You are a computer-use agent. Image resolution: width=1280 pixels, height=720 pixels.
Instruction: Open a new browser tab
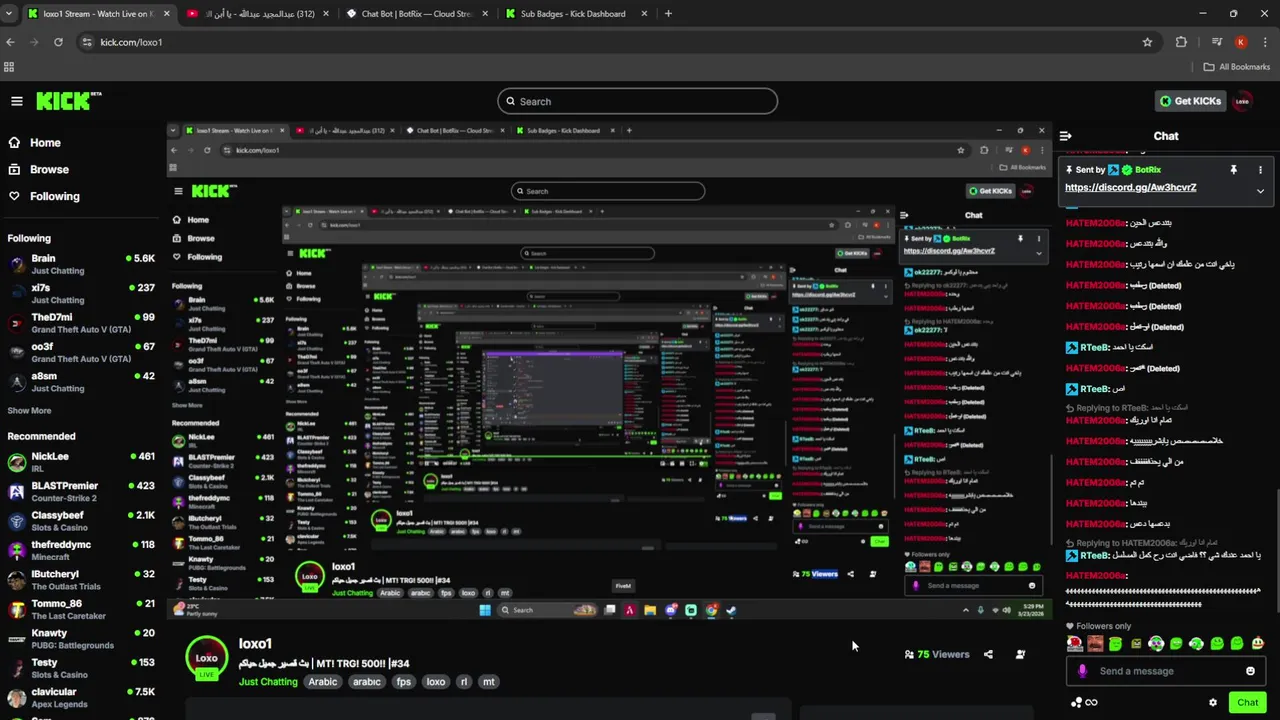pos(668,14)
